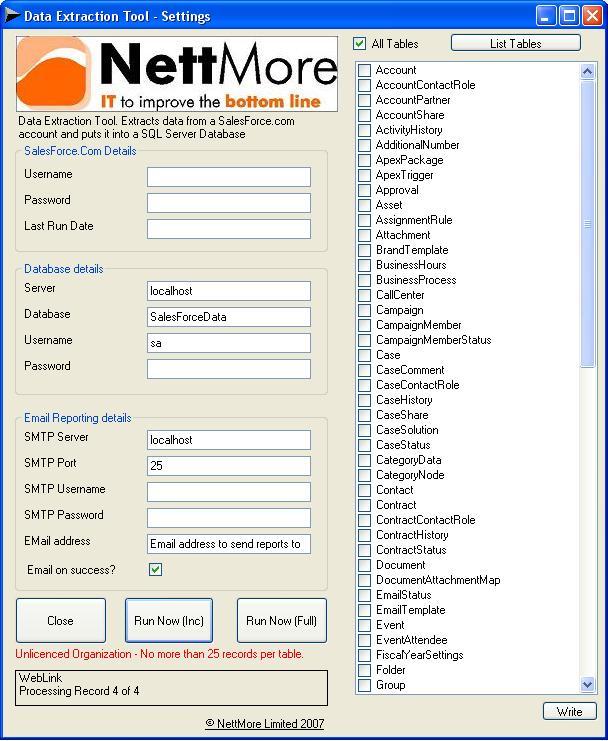
Task: Click the SMTP Username field
Action: pyautogui.click(x=229, y=491)
